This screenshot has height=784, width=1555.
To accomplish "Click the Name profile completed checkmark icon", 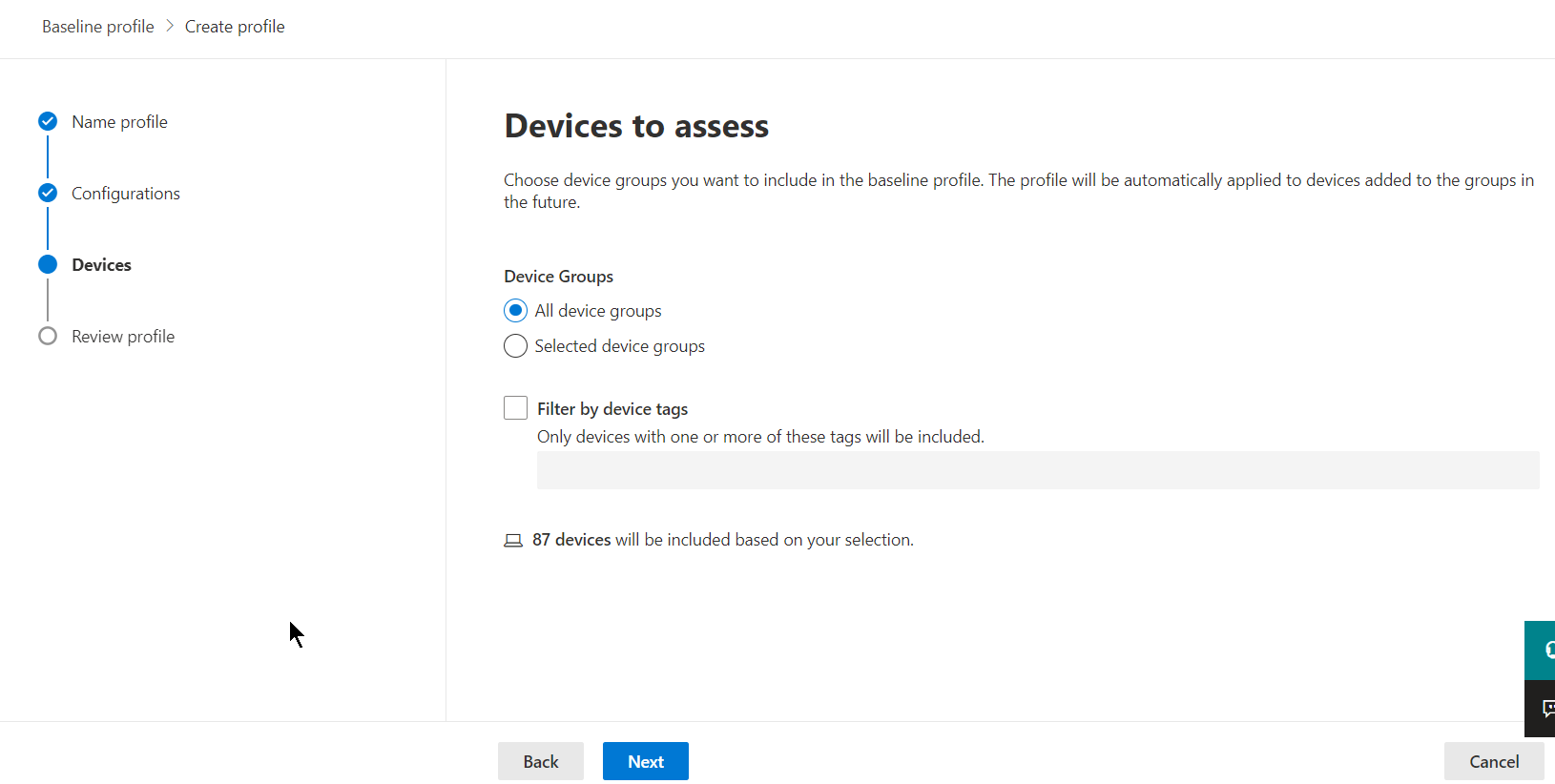I will tap(48, 121).
